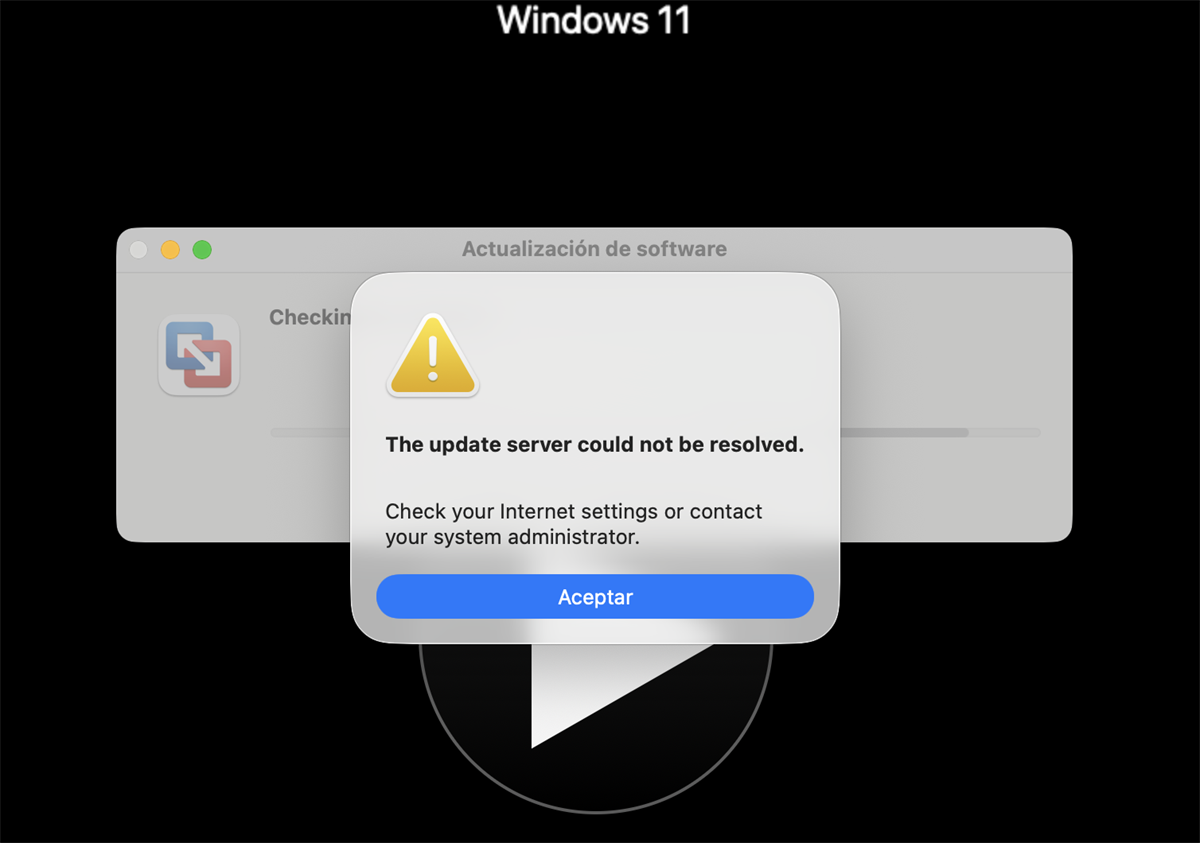This screenshot has height=843, width=1200.
Task: Click the unfilled end of the progress bar
Action: [x=1005, y=433]
